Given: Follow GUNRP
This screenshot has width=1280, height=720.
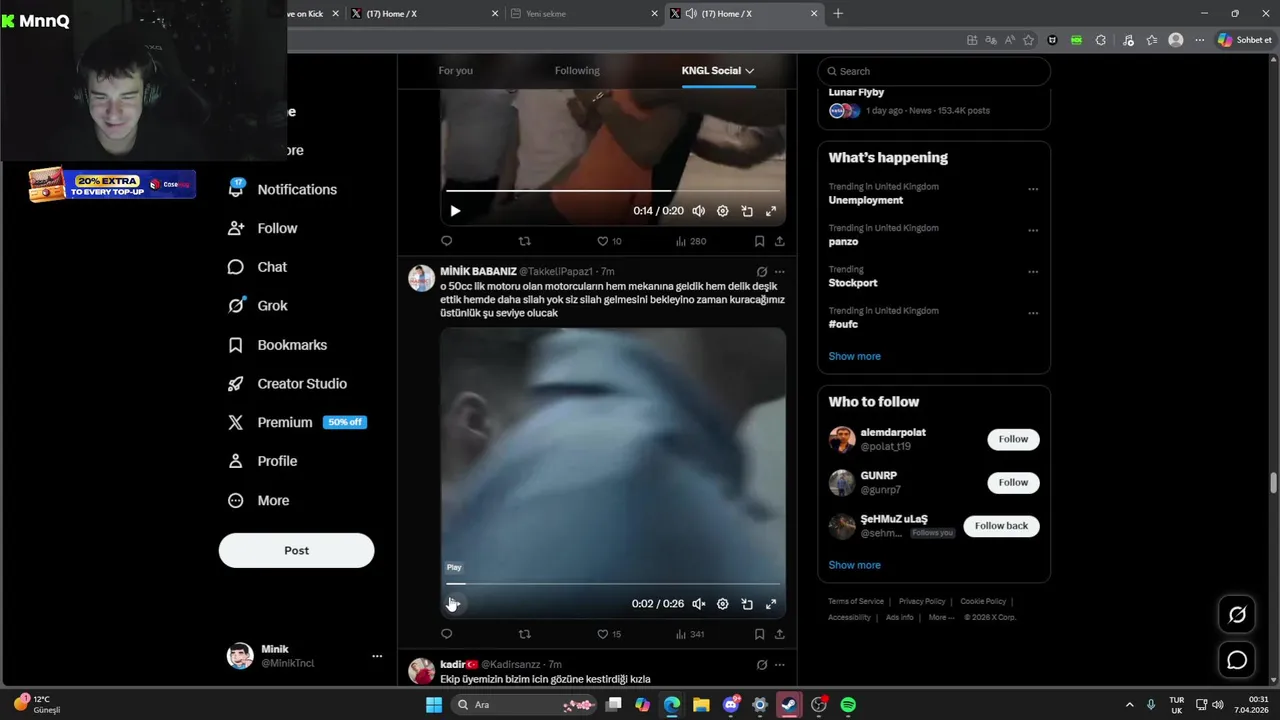Looking at the screenshot, I should coord(1013,482).
